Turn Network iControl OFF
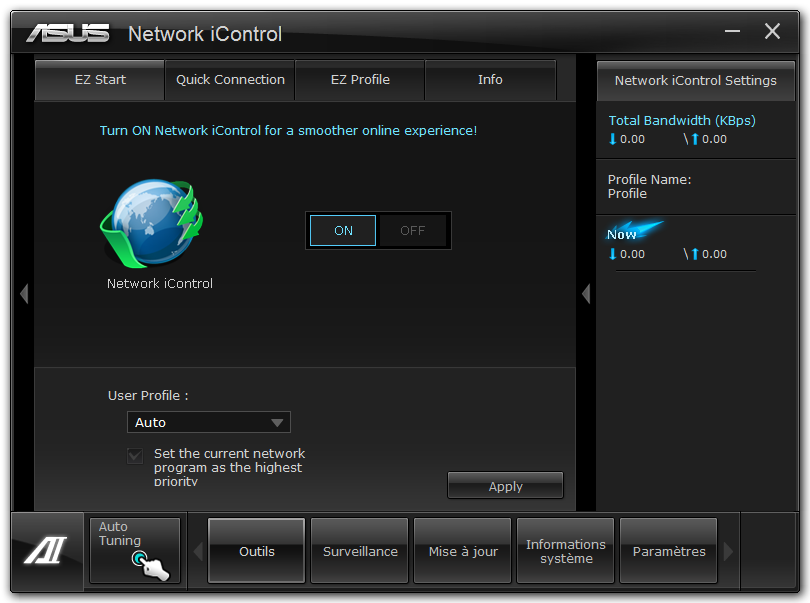The image size is (810, 603). pos(413,230)
